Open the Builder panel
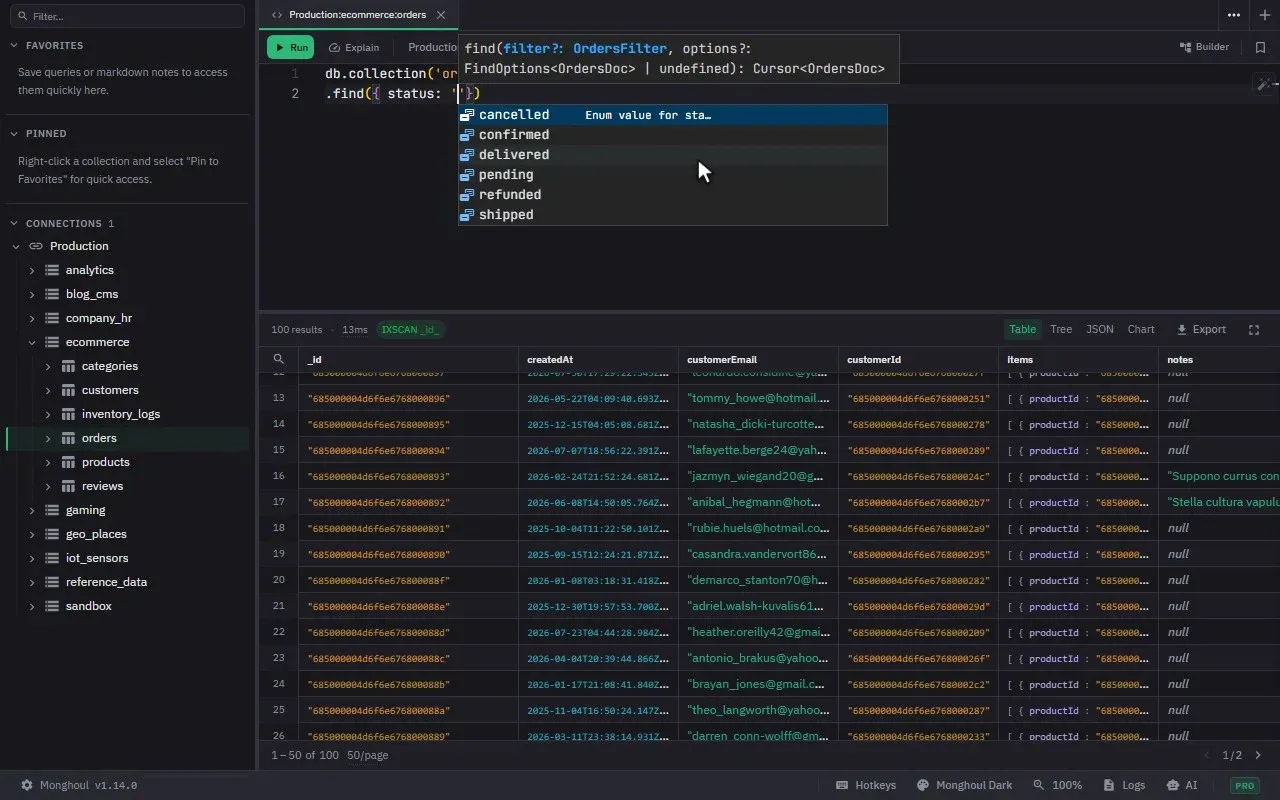The width and height of the screenshot is (1280, 800). click(x=1204, y=47)
